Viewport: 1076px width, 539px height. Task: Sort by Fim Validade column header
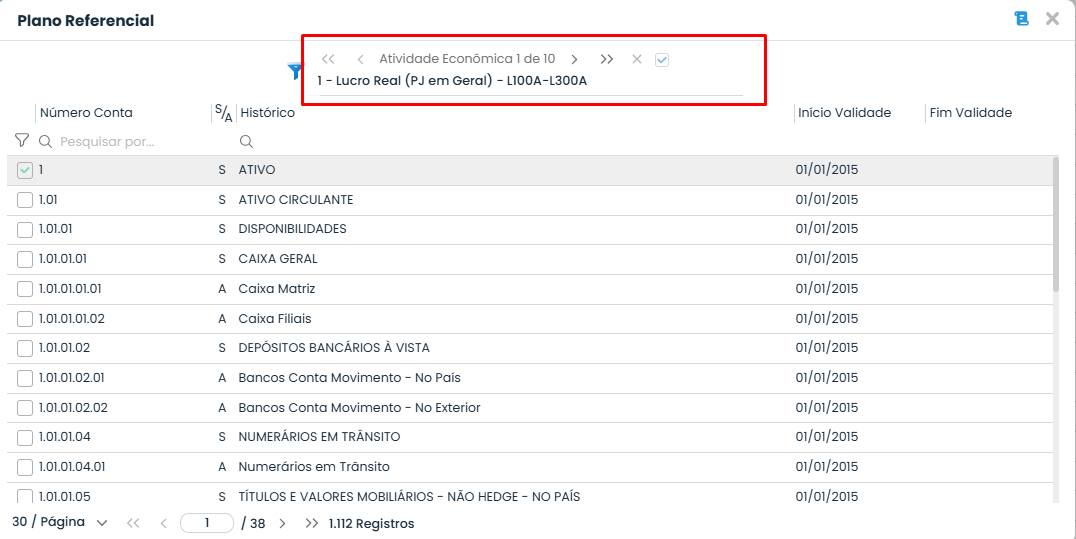[x=970, y=113]
